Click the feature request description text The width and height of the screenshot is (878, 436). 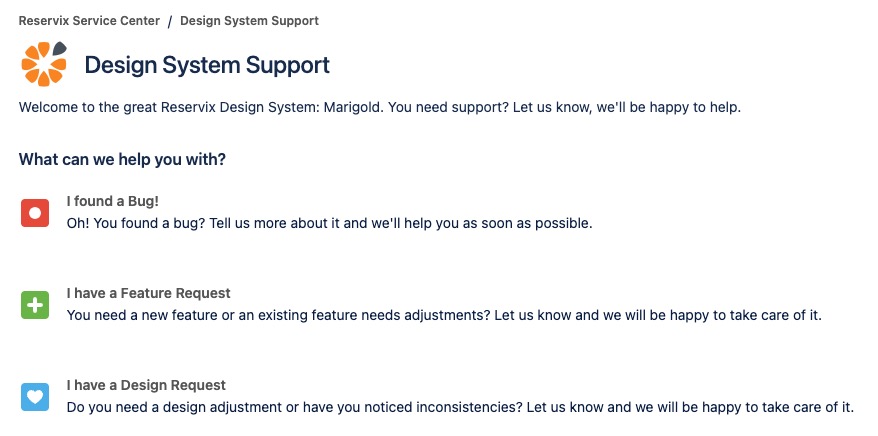coord(444,316)
